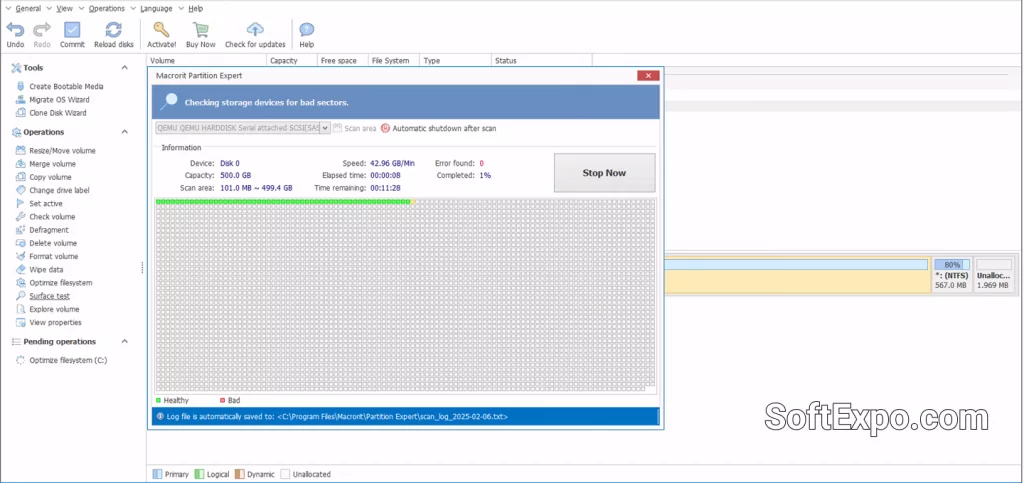
Task: Open the View menu
Action: click(65, 8)
